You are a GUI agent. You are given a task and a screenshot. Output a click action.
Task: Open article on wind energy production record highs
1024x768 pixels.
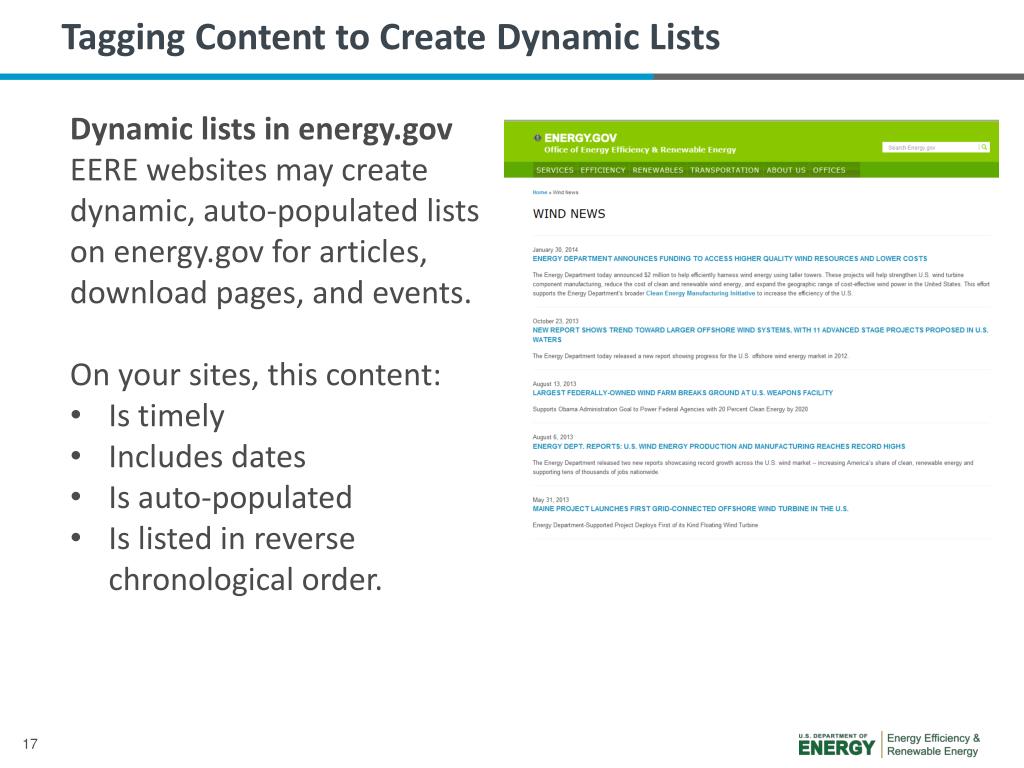(718, 447)
